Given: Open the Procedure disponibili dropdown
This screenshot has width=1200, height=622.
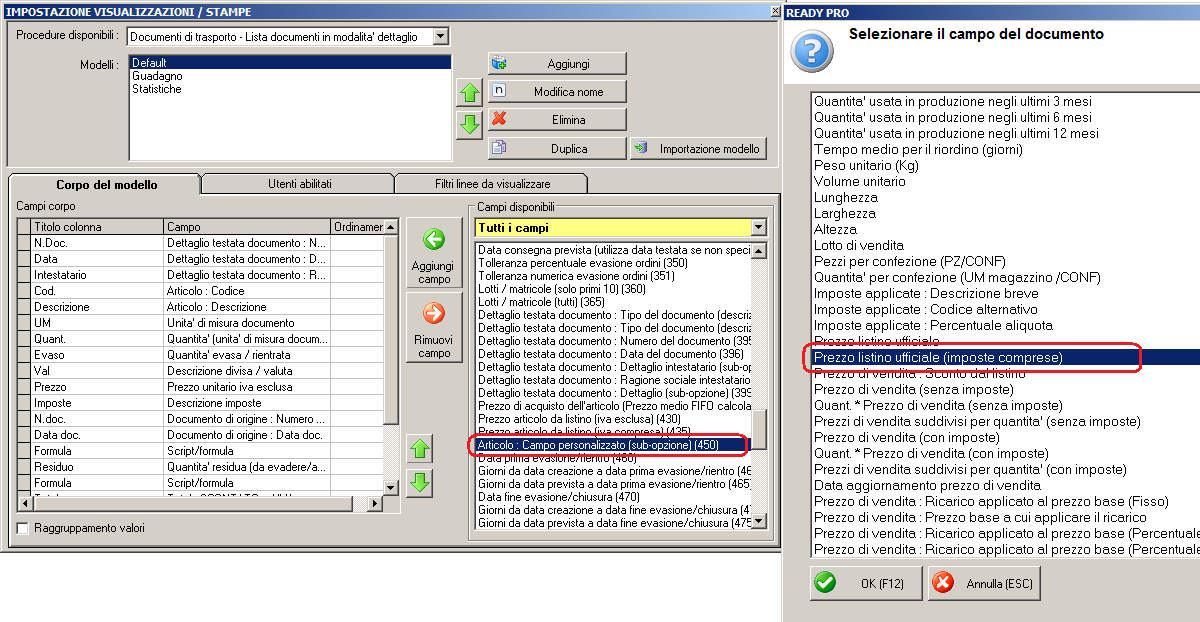Looking at the screenshot, I should 440,36.
